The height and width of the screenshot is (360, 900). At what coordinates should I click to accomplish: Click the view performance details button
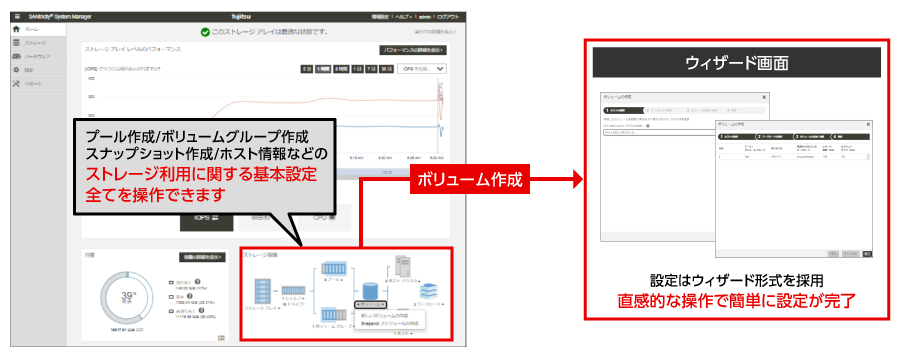[x=413, y=50]
